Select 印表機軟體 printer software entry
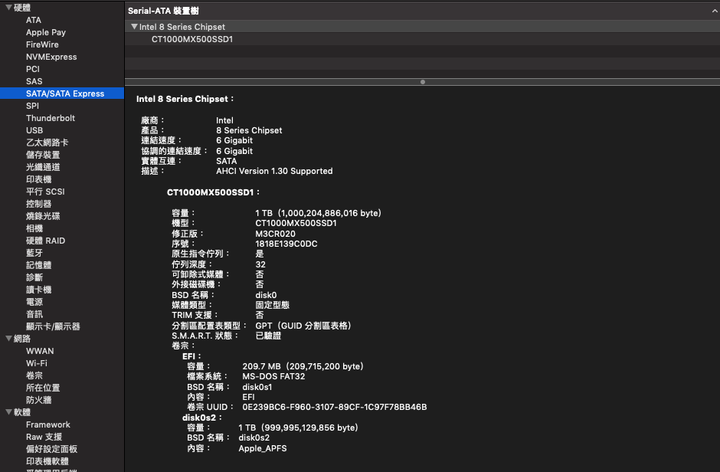 click(47, 461)
